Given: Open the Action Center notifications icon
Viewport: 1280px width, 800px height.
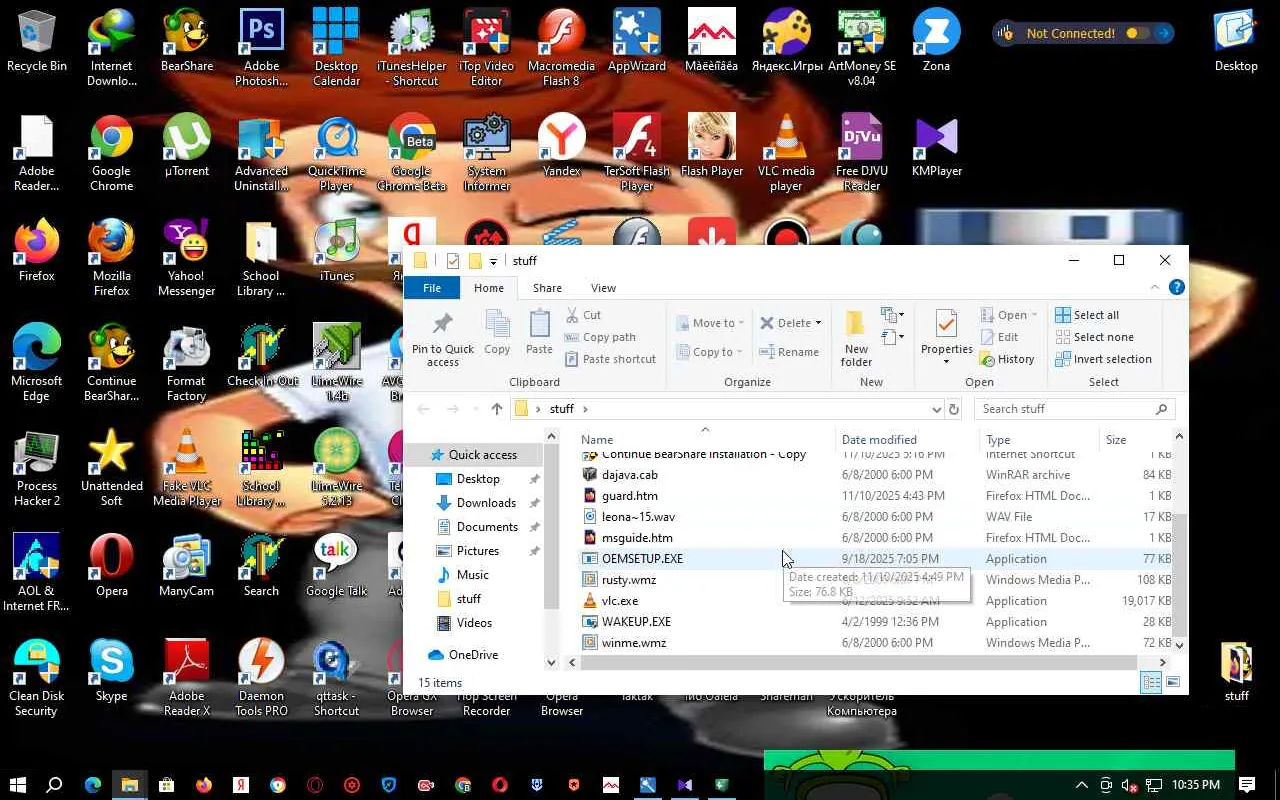Looking at the screenshot, I should pos(1247,785).
